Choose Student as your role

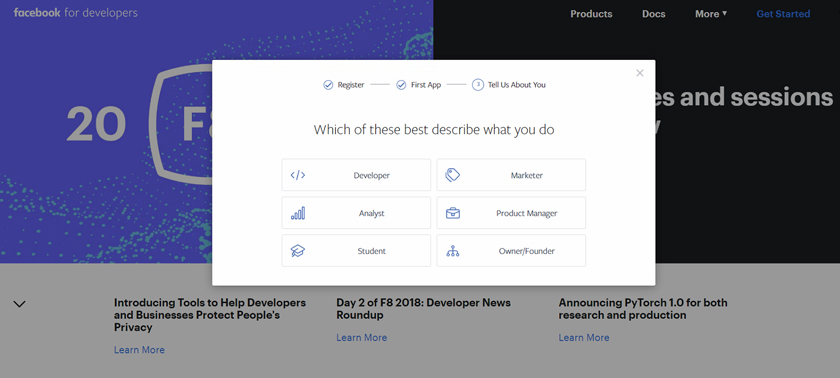click(x=356, y=251)
